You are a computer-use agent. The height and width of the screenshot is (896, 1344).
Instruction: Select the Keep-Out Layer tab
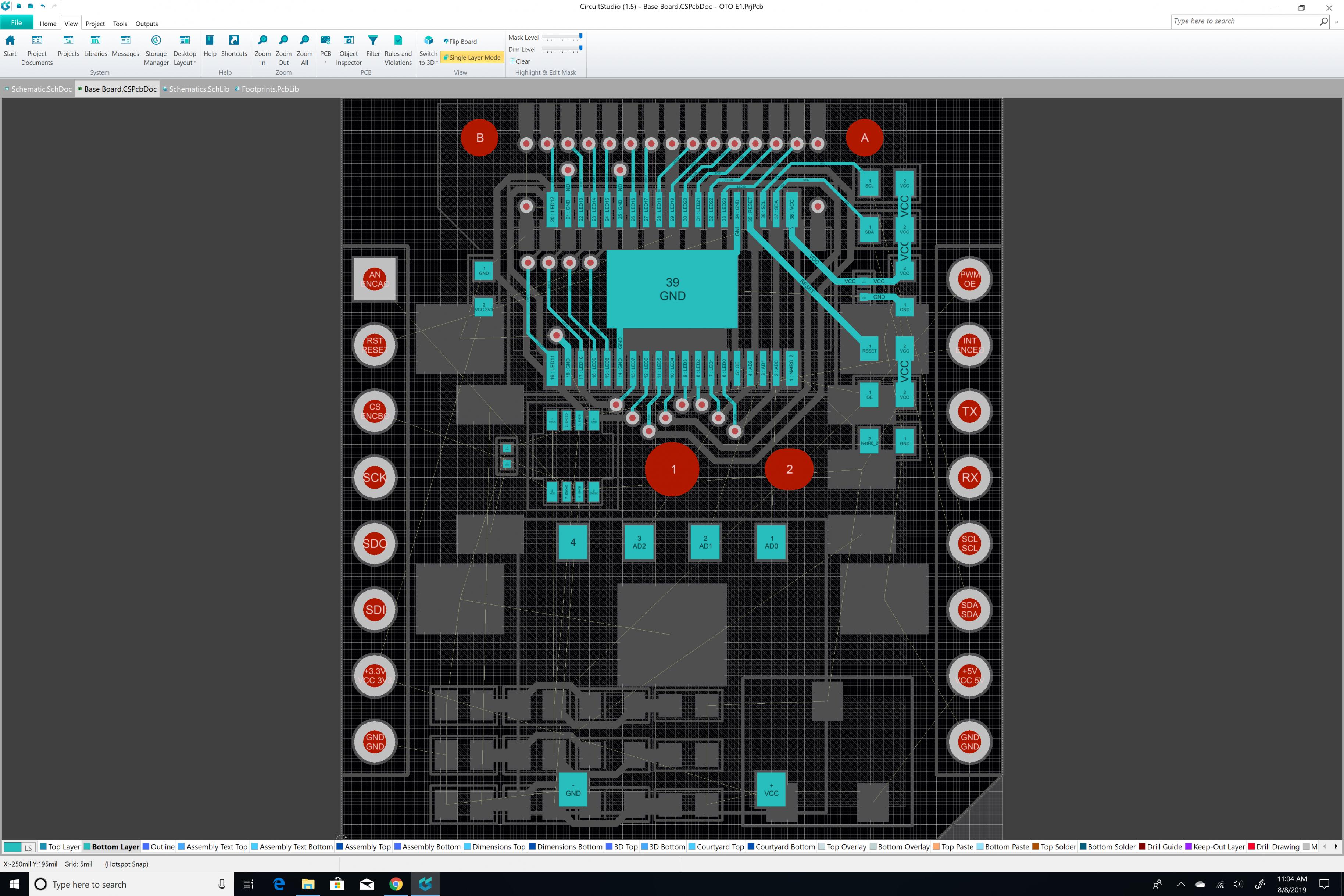[1215, 847]
